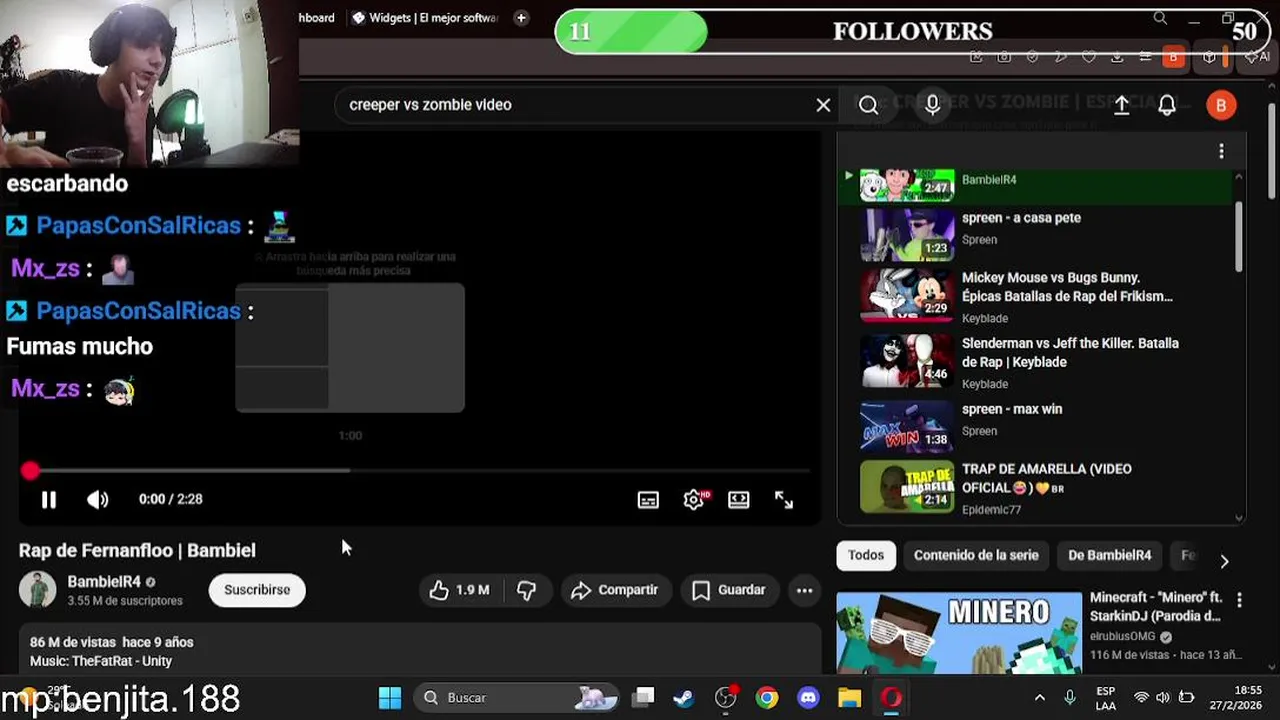Screen dimensions: 1280x720
Task: Open Discord from taskbar
Action: [809, 698]
